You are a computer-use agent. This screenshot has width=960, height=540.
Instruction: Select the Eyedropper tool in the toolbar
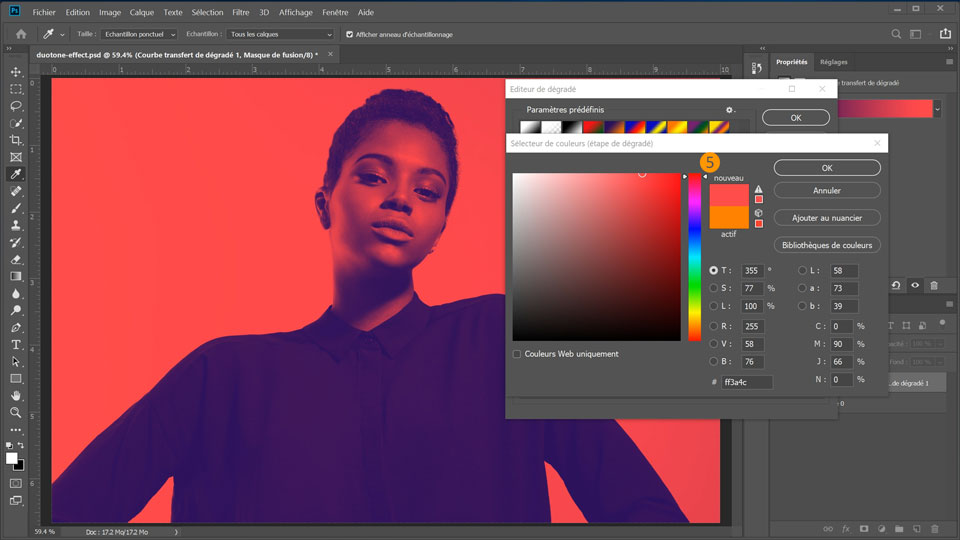point(16,174)
